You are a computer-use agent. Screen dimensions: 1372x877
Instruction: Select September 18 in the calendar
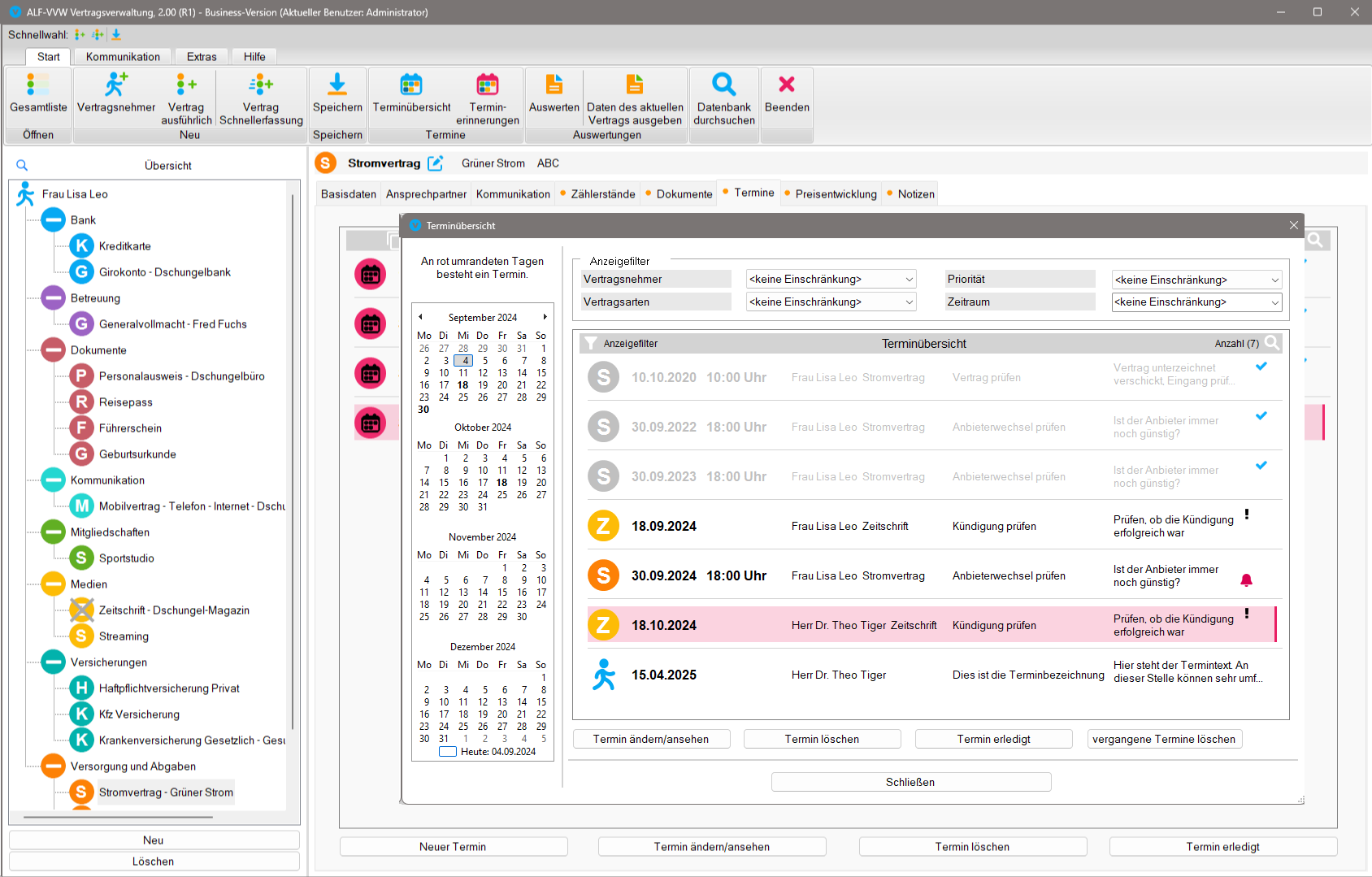point(462,385)
